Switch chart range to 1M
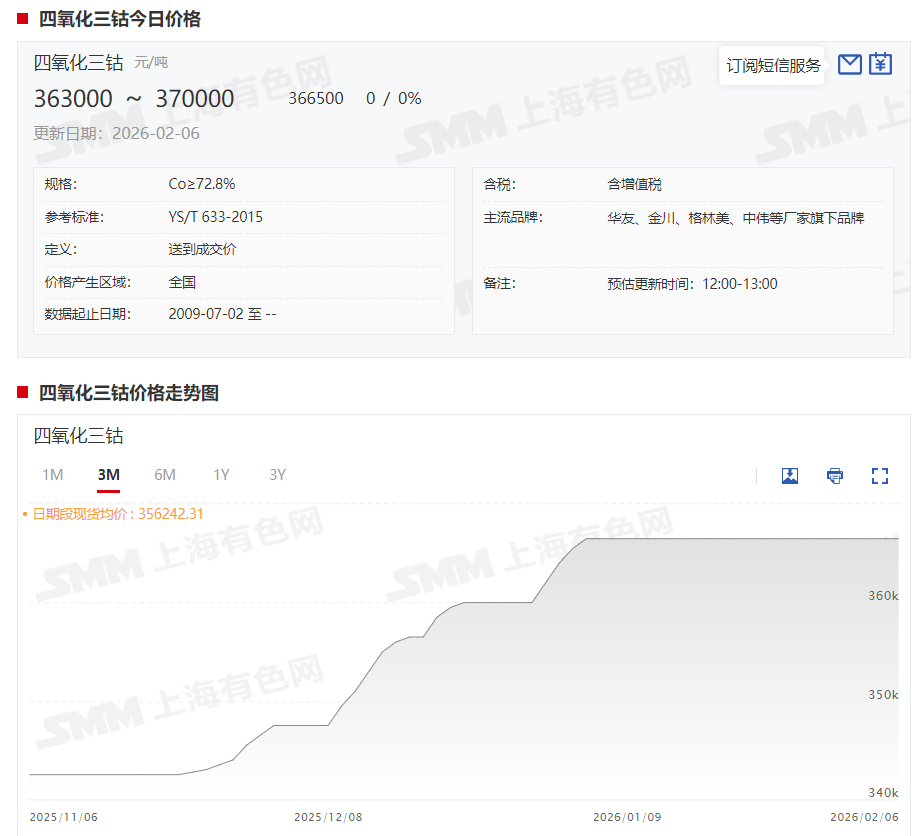Screen dimensions: 915x836 [53, 475]
